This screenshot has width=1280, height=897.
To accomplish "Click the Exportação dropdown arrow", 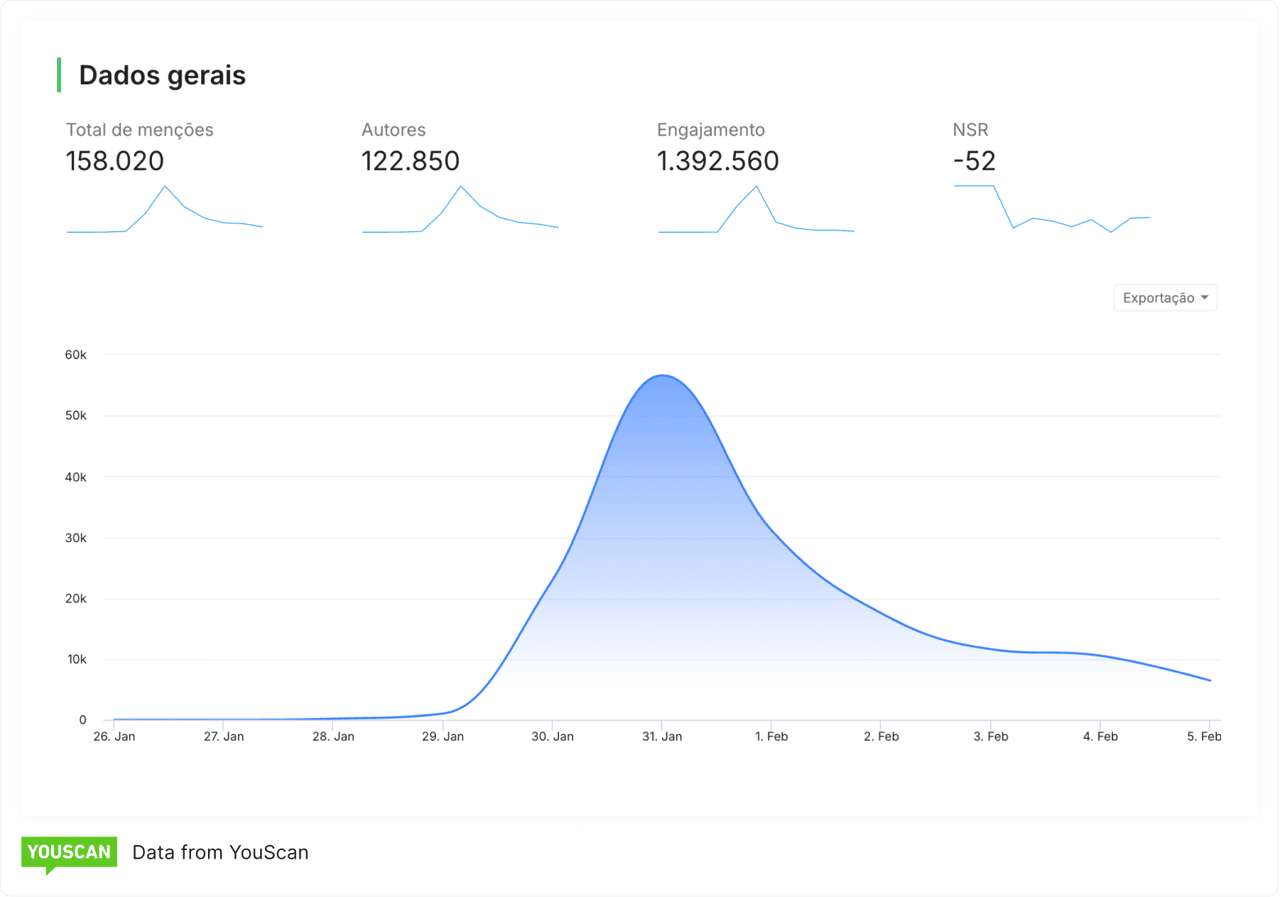I will click(x=1204, y=298).
